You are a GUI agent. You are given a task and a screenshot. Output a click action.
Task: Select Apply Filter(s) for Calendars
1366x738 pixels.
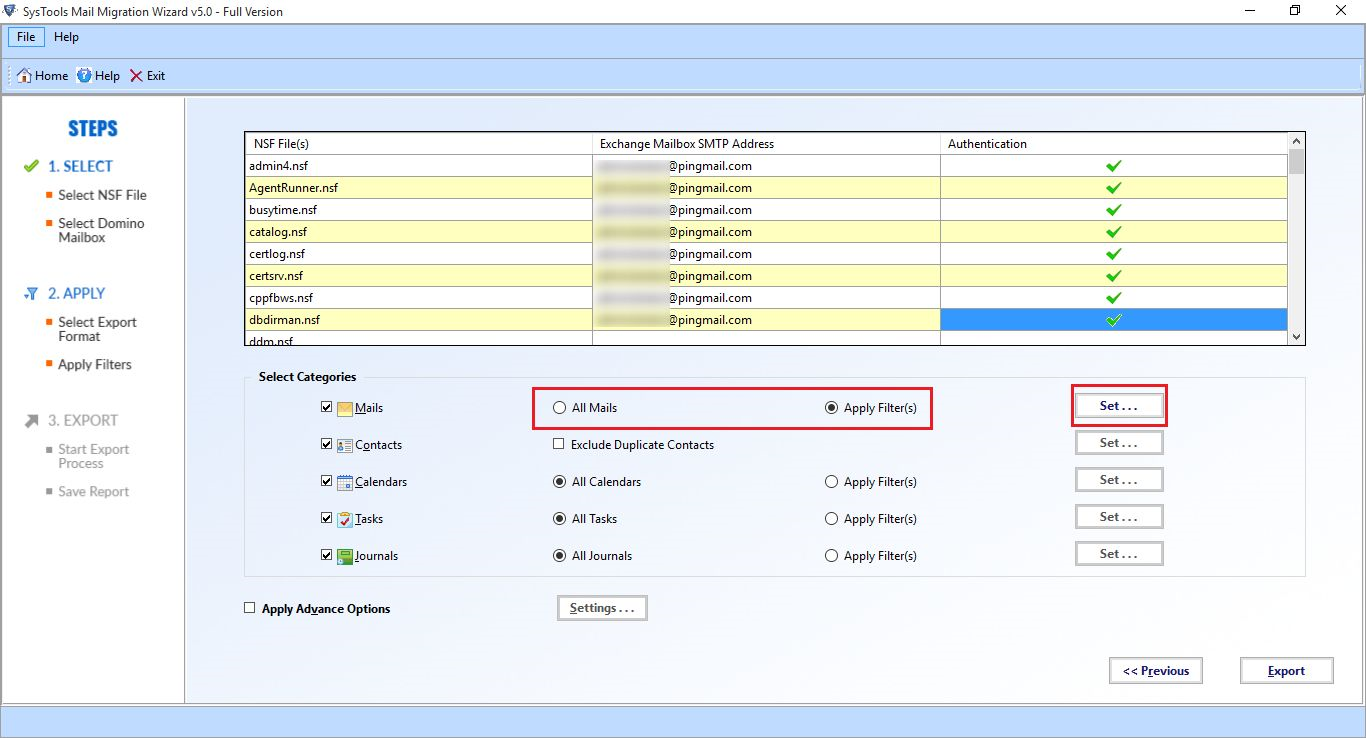click(x=831, y=482)
